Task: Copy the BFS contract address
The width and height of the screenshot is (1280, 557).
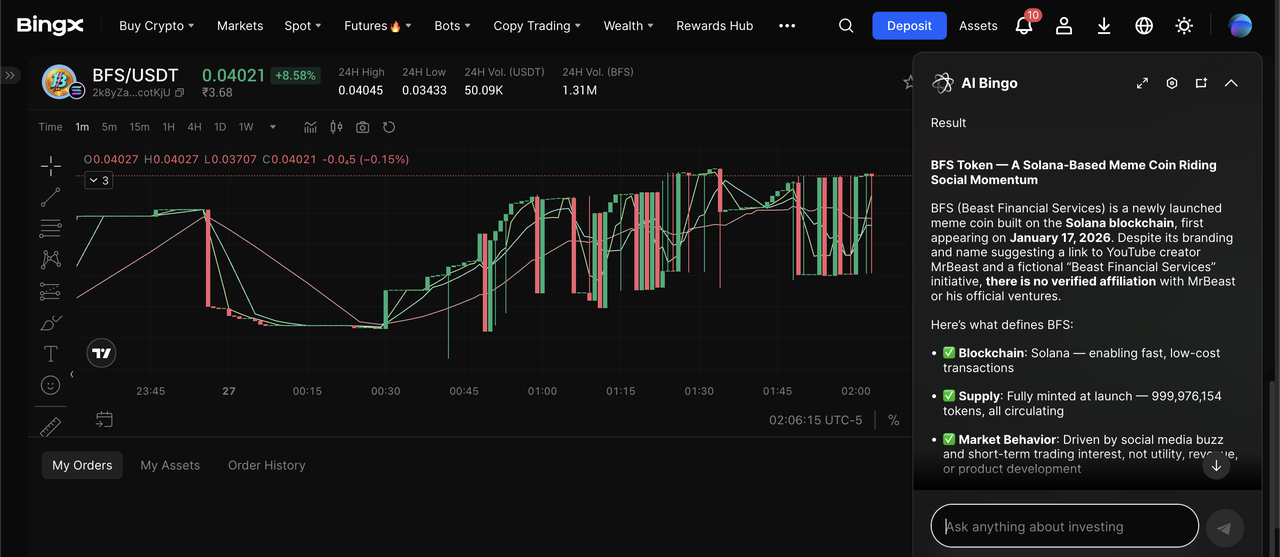Action: (180, 93)
